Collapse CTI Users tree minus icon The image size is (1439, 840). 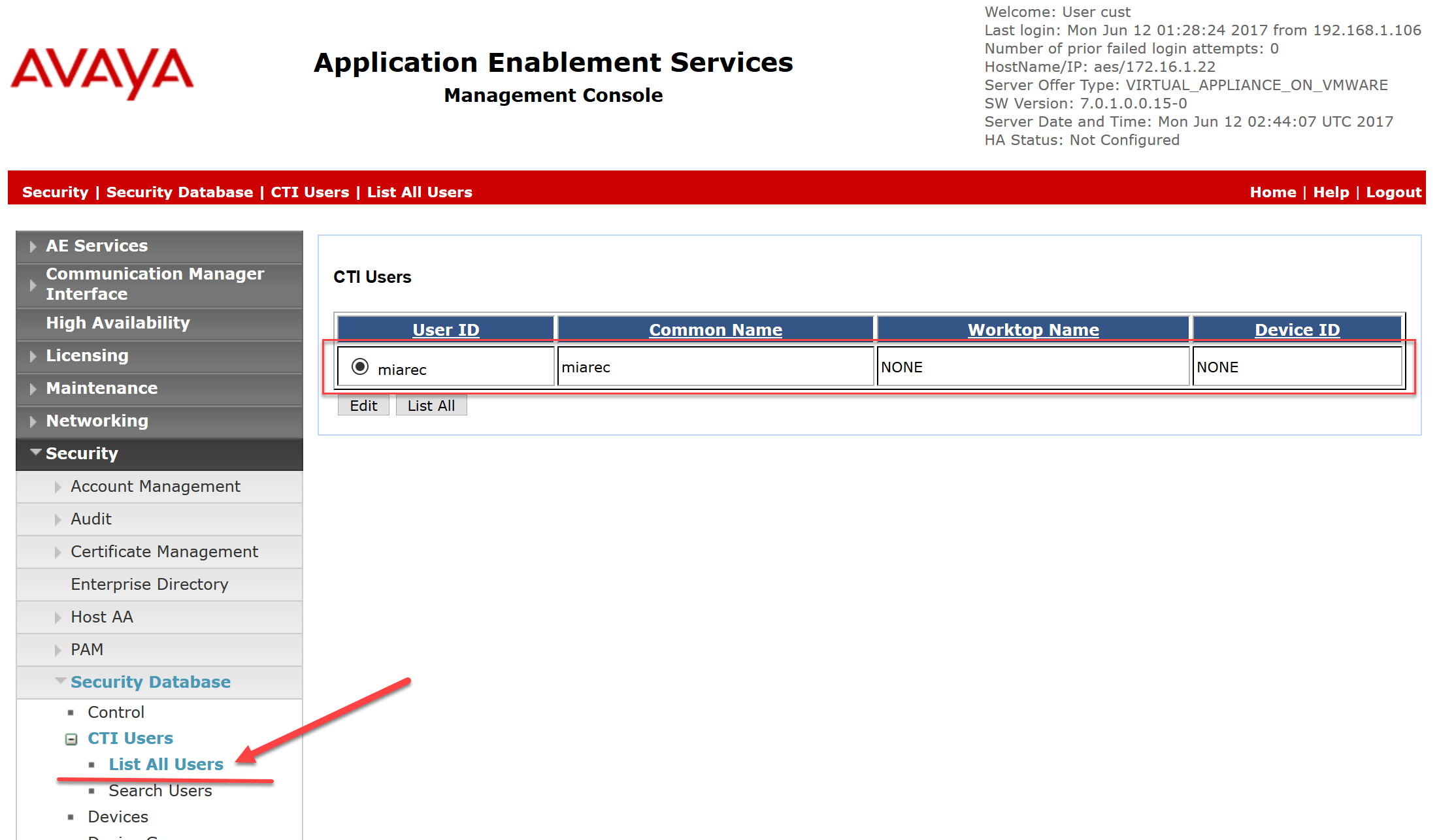(71, 739)
